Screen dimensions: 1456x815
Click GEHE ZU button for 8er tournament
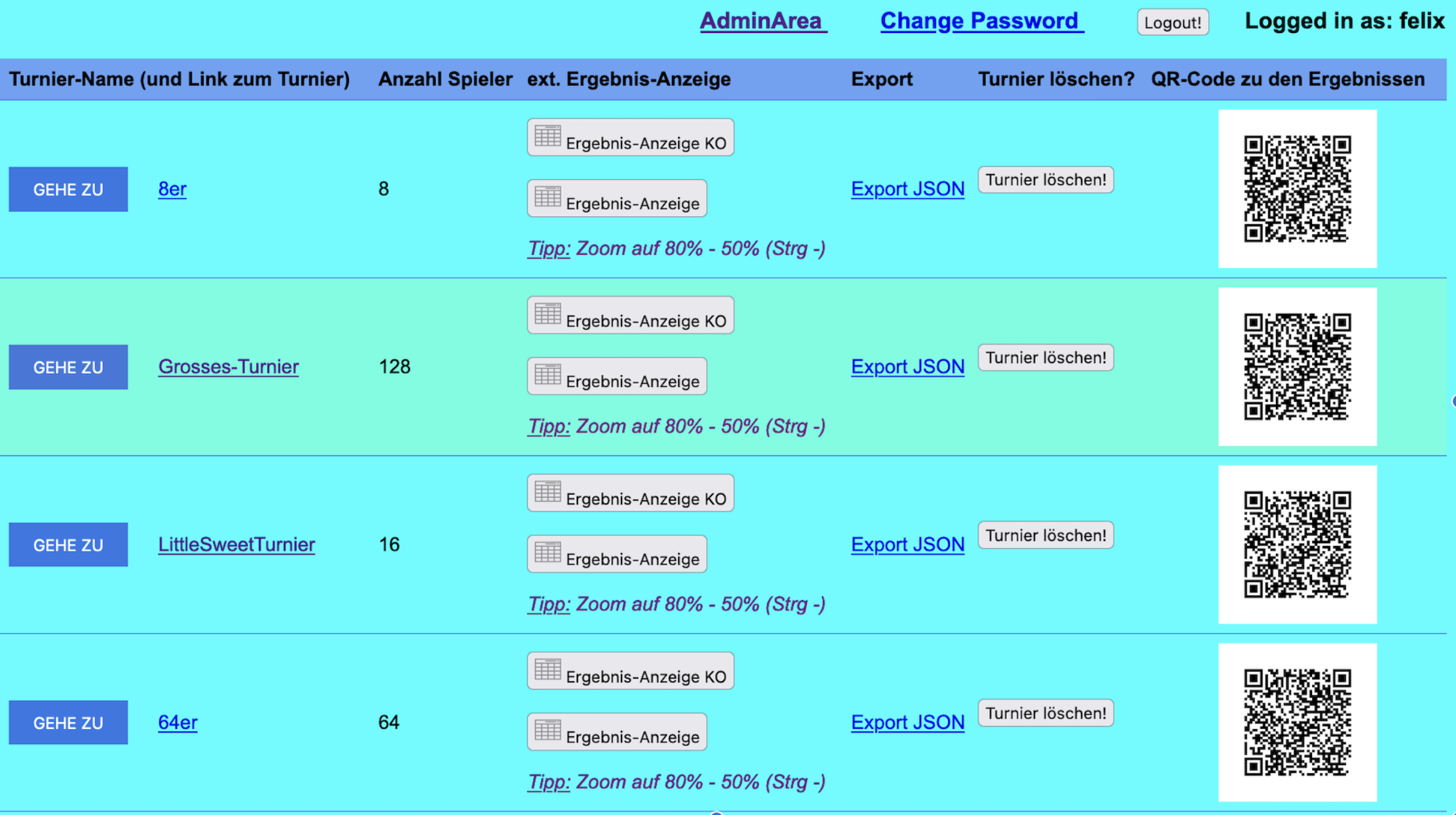69,189
